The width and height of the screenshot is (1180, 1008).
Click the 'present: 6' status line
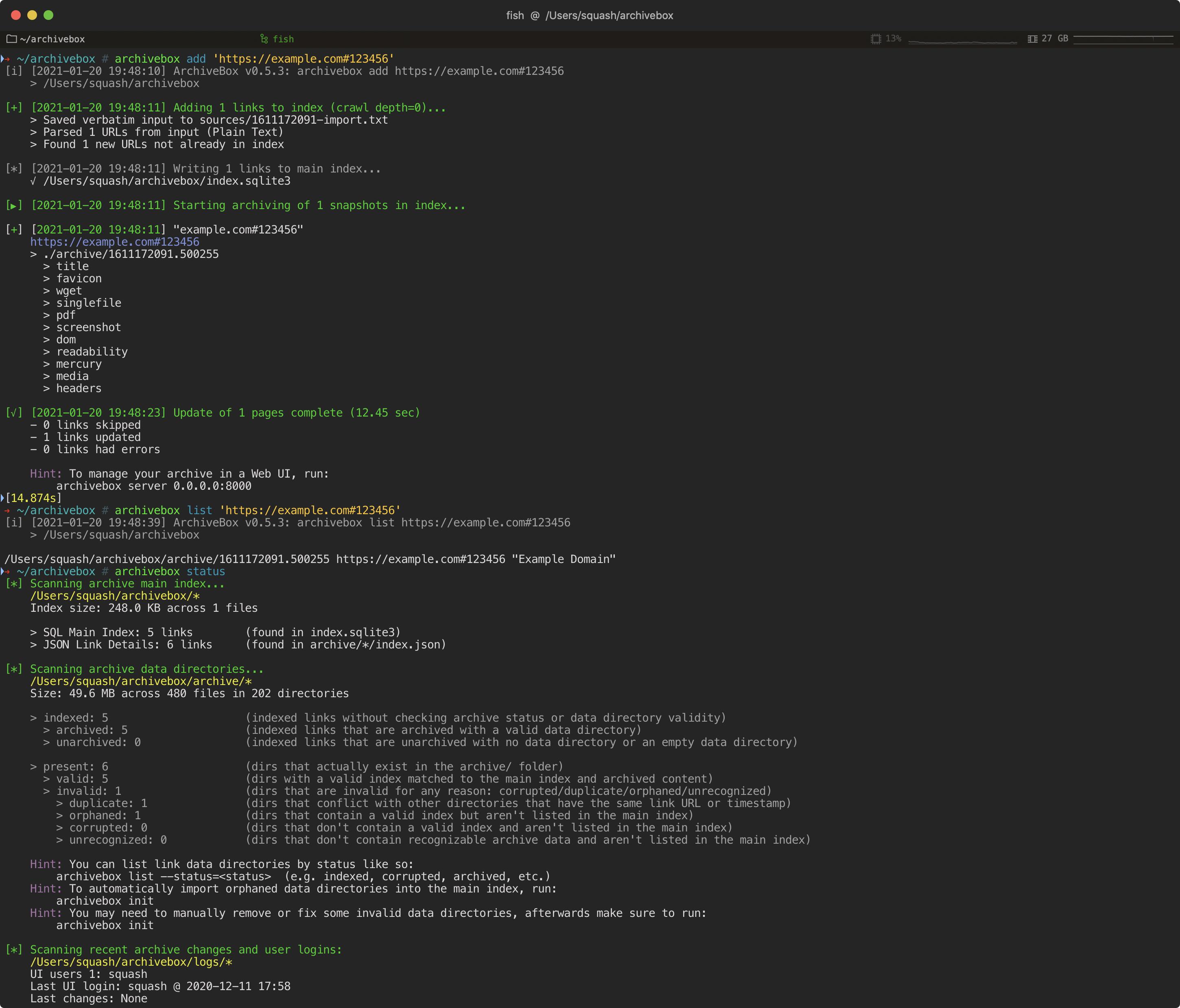point(69,766)
